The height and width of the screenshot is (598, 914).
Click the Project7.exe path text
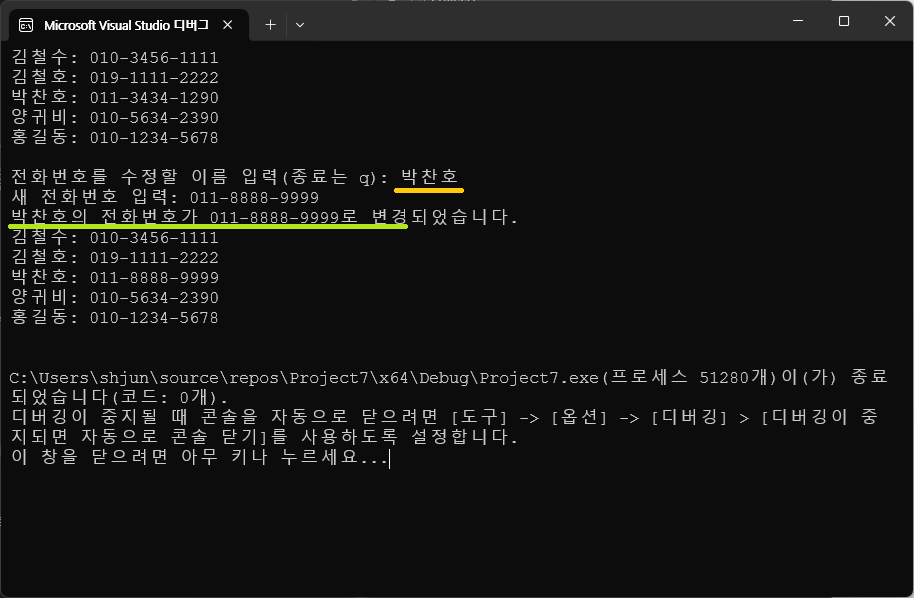tap(303, 378)
